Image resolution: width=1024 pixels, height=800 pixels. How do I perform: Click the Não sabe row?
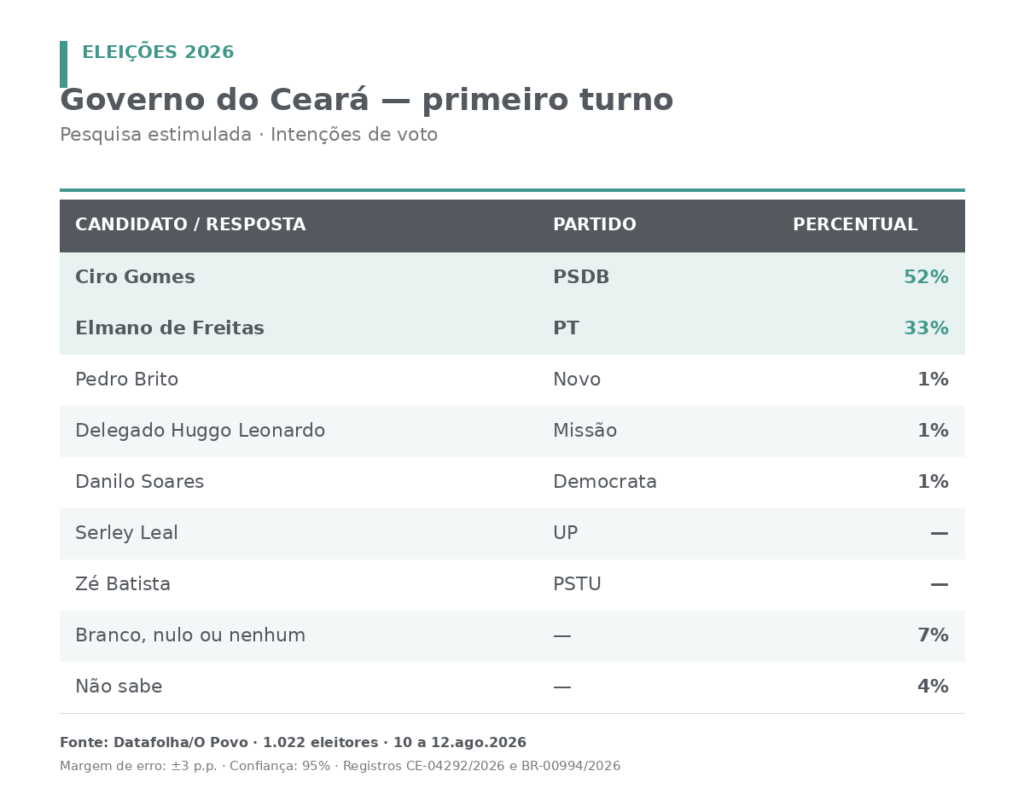512,687
